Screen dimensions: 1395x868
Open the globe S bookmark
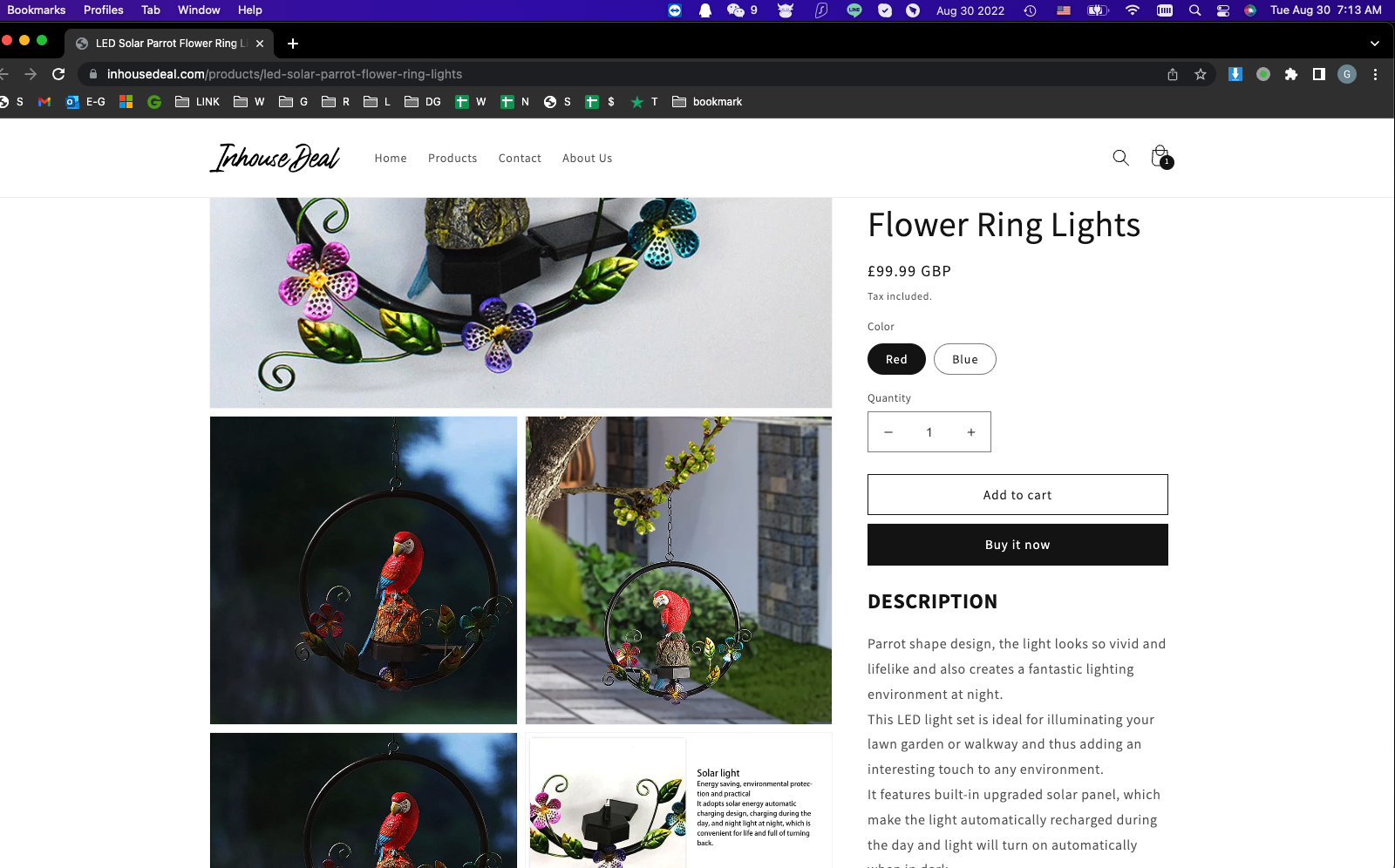pos(557,102)
